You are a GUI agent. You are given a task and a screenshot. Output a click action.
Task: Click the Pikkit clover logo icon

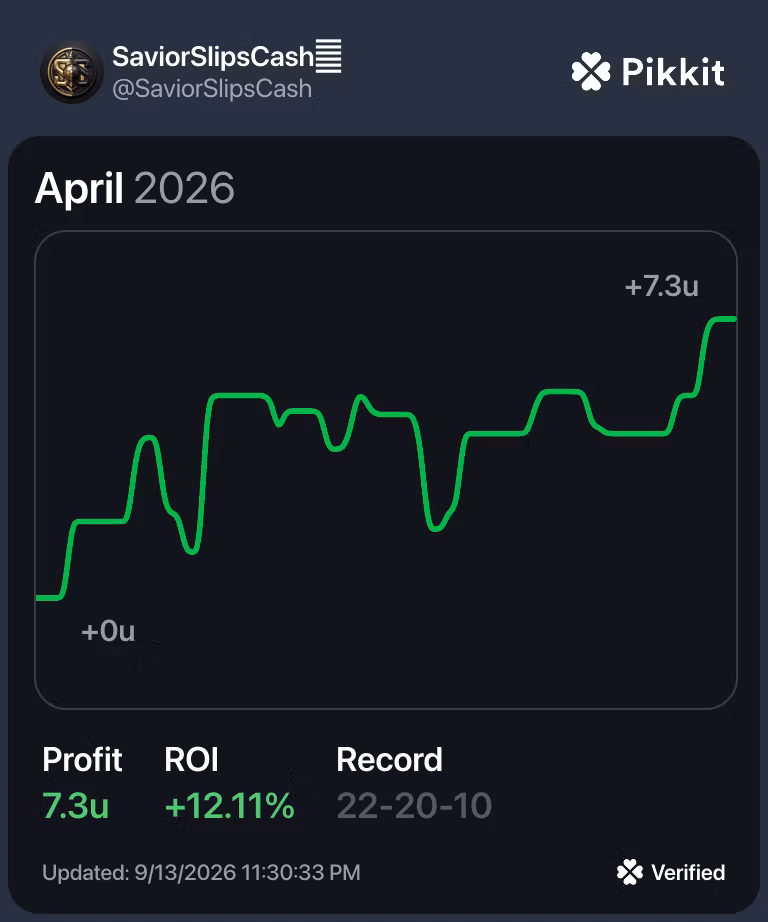tap(591, 72)
